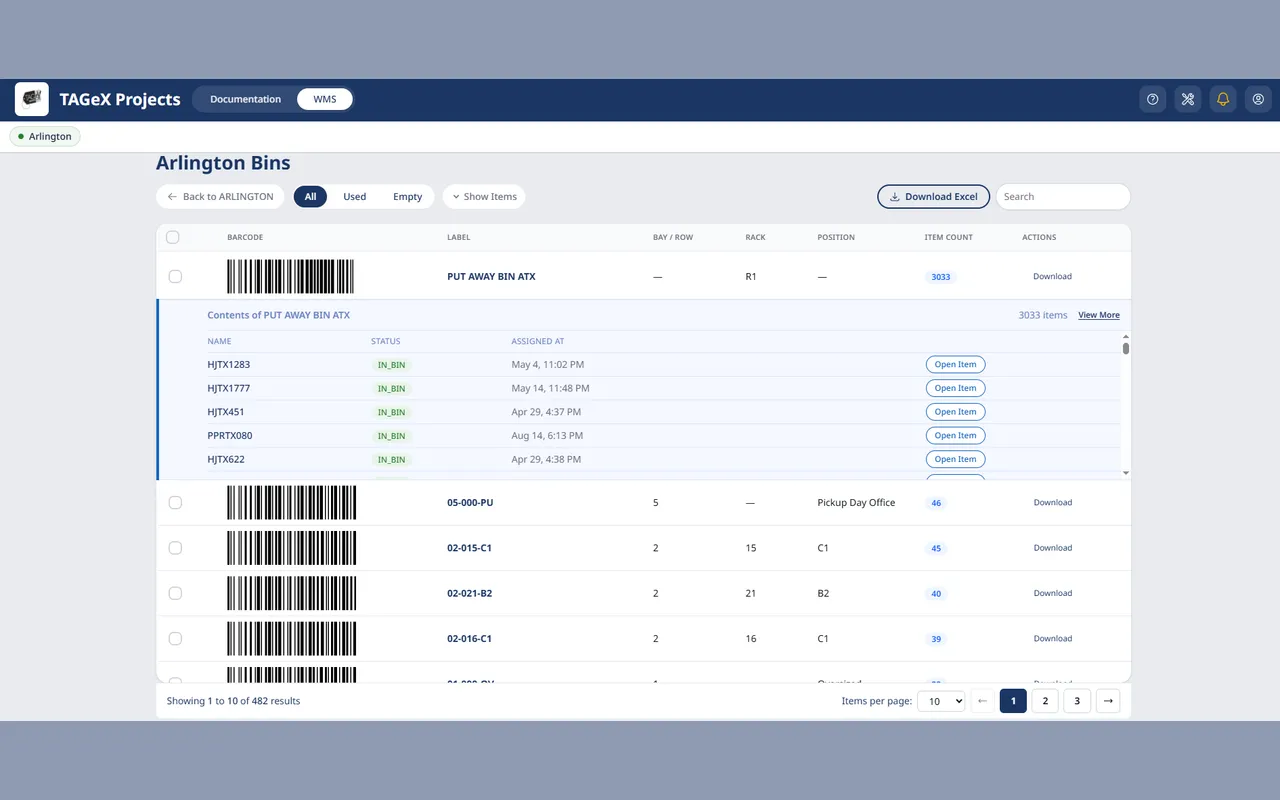The width and height of the screenshot is (1280, 800).
Task: Download the 05-000-PU bin row
Action: (1052, 503)
